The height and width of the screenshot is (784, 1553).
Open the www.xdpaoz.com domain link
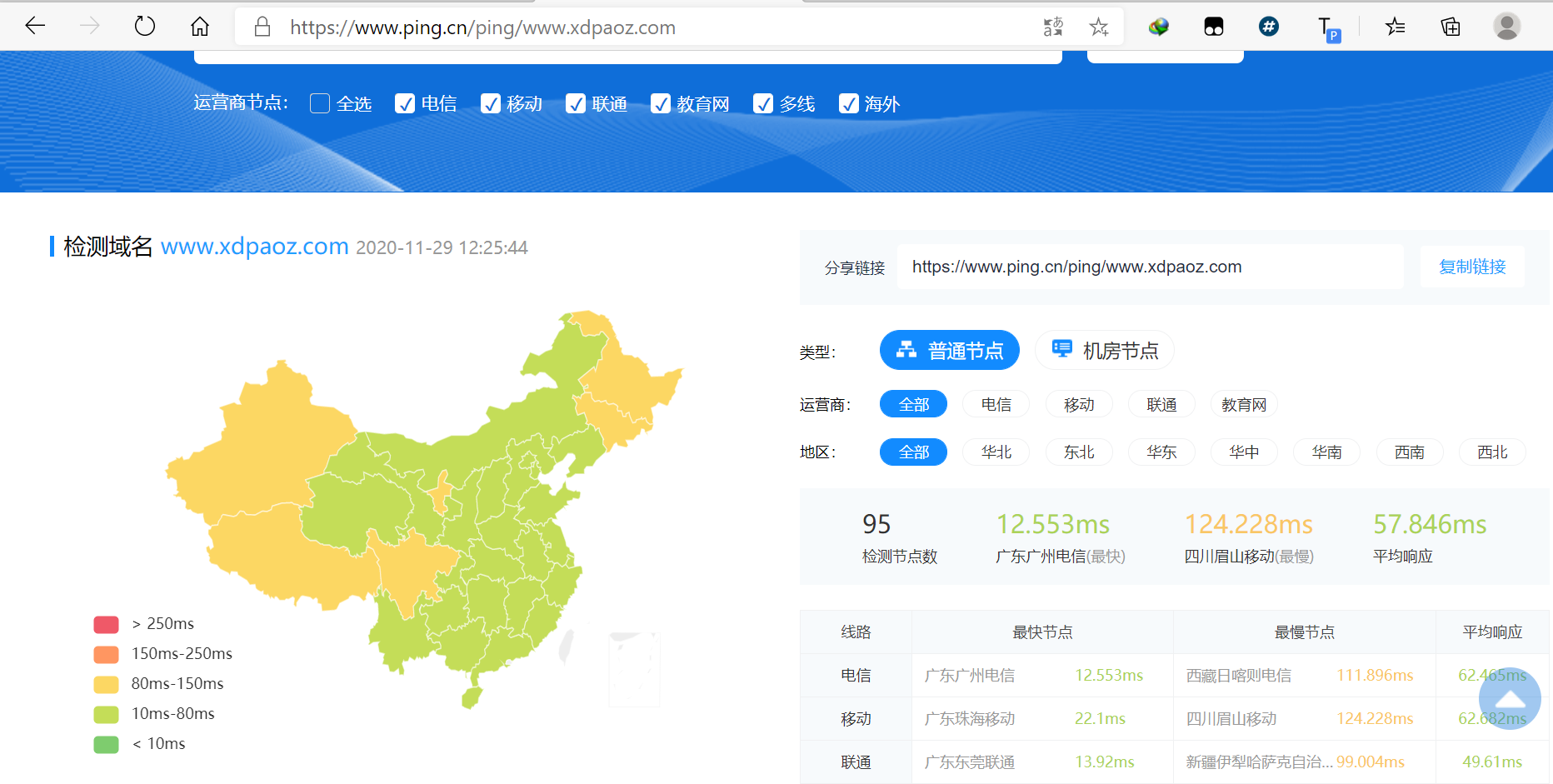tap(254, 247)
